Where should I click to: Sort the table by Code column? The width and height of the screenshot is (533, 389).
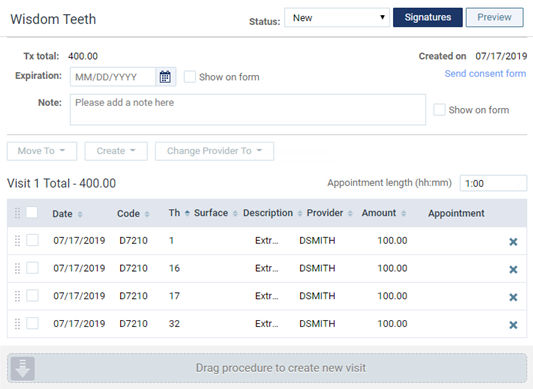(147, 214)
